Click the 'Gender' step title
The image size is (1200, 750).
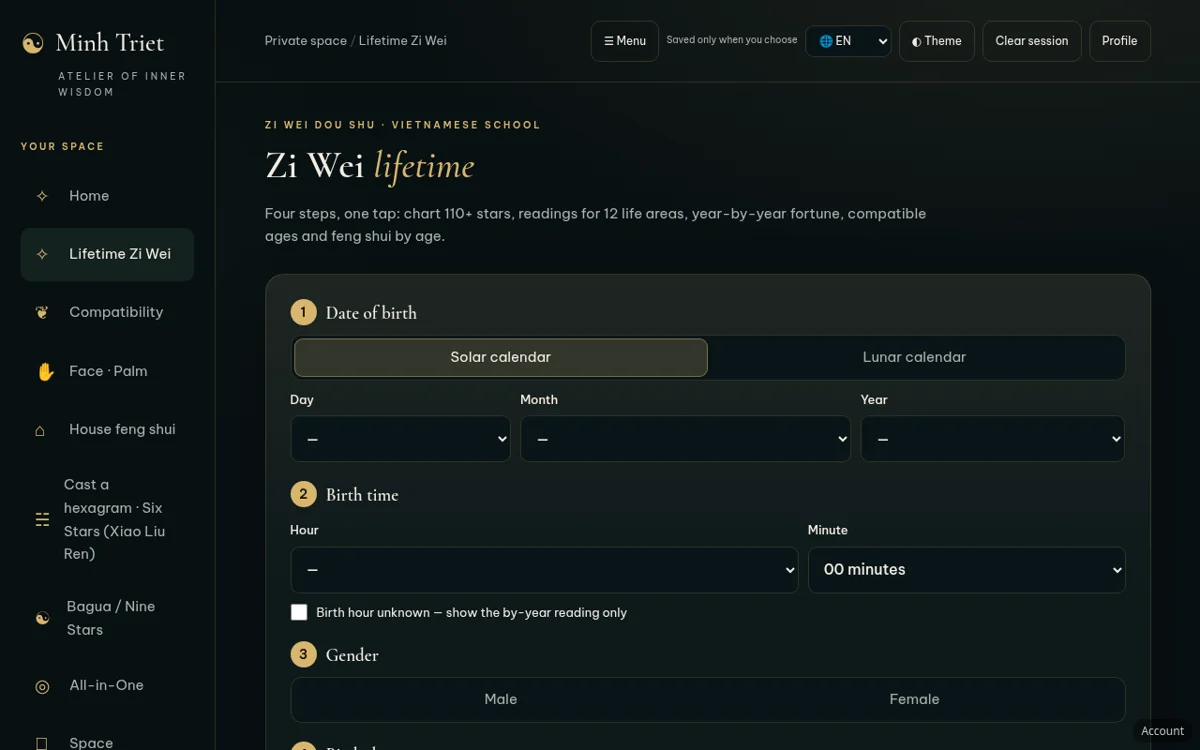pos(352,655)
